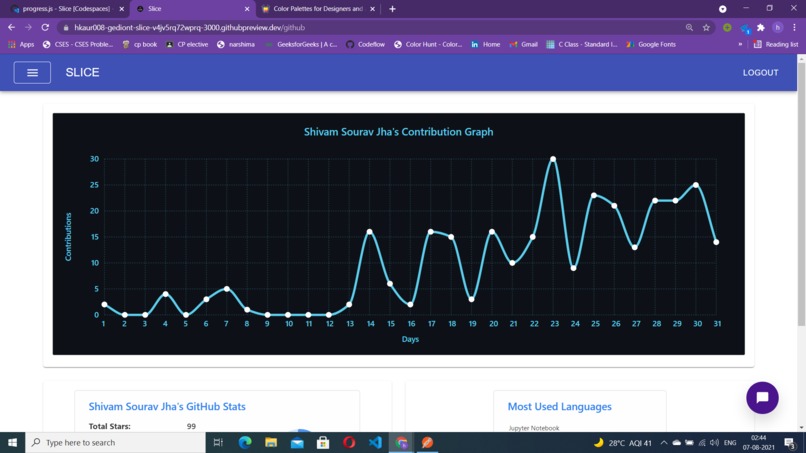Viewport: 806px width, 453px height.
Task: Open the Color Hunt bookmark
Action: [x=428, y=44]
